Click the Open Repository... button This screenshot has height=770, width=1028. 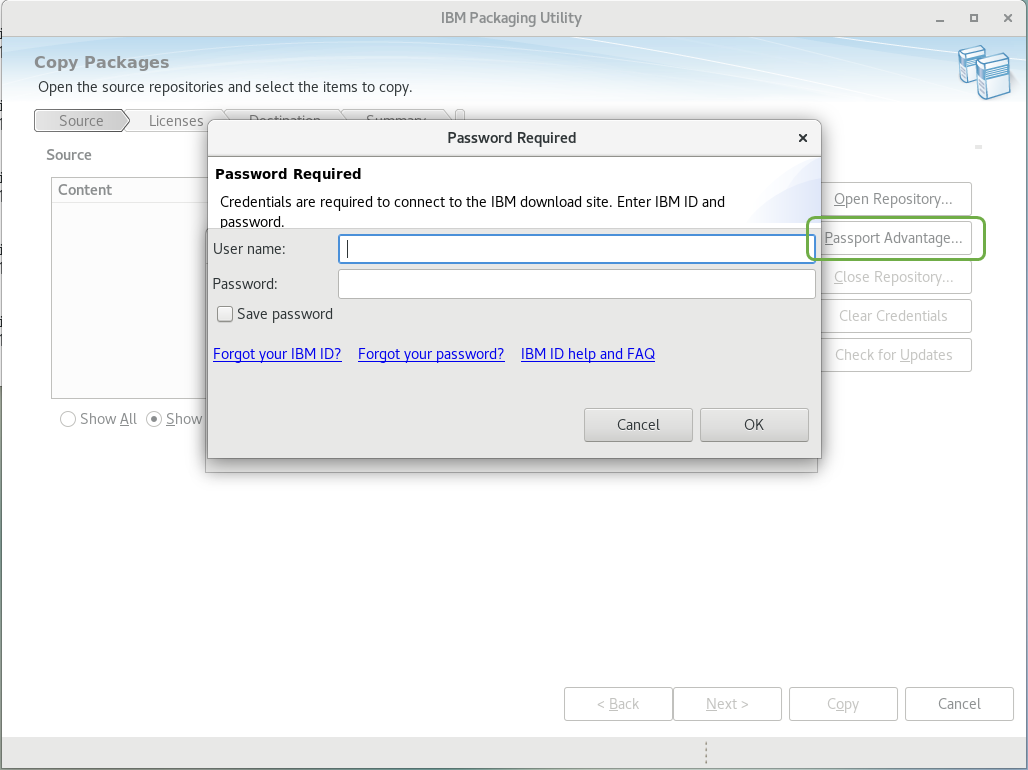click(896, 199)
